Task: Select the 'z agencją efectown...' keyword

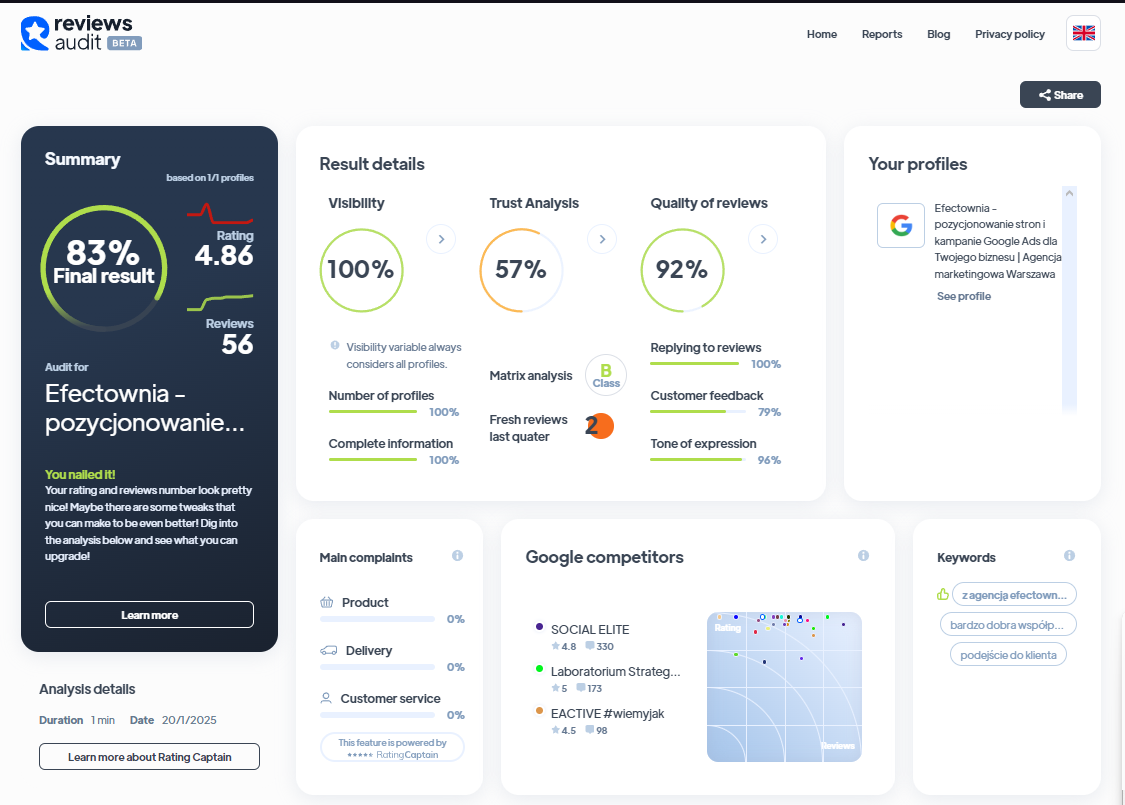Action: click(1014, 595)
